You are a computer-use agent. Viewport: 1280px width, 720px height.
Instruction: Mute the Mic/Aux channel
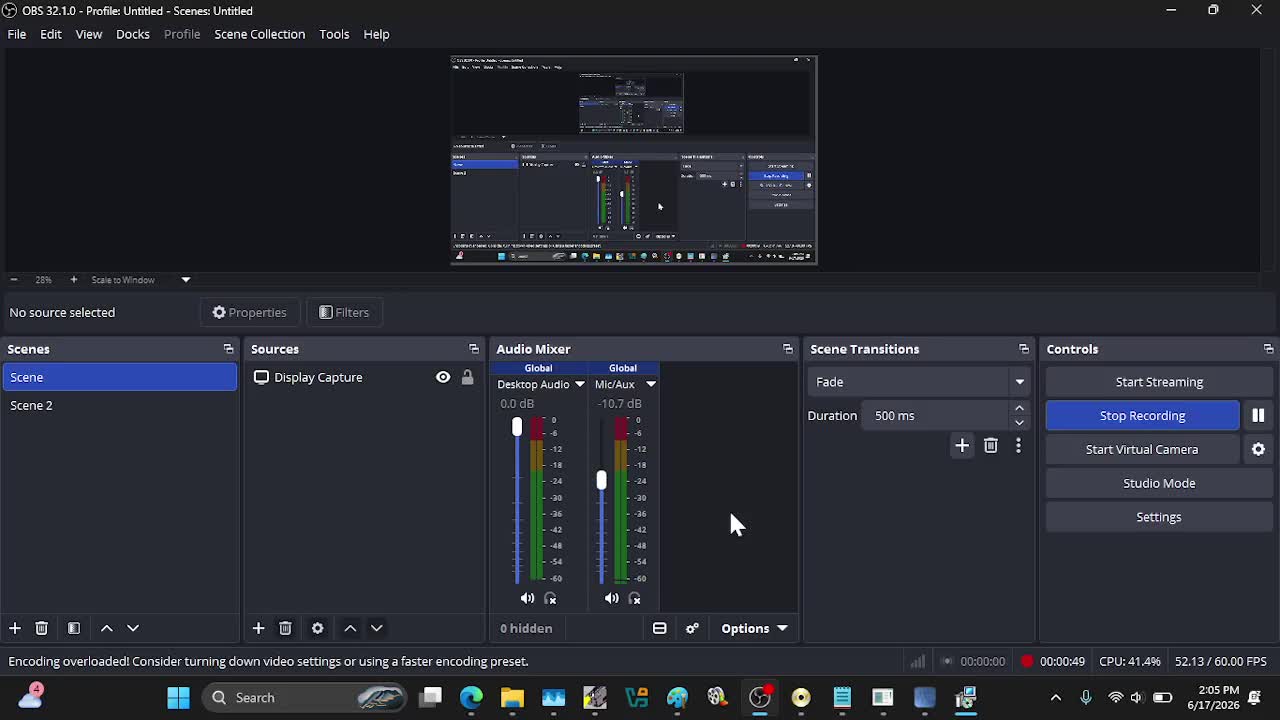click(x=611, y=598)
